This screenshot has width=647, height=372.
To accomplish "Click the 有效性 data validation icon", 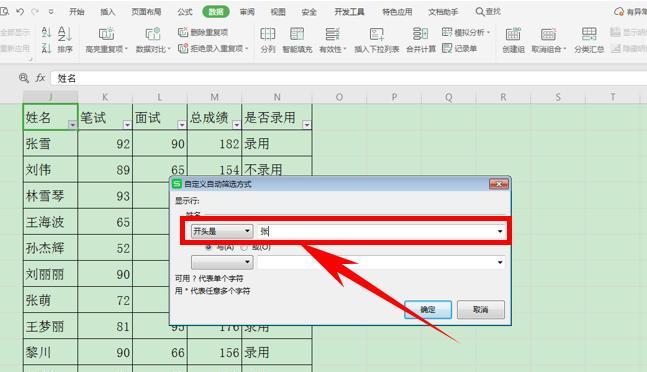I will (332, 34).
